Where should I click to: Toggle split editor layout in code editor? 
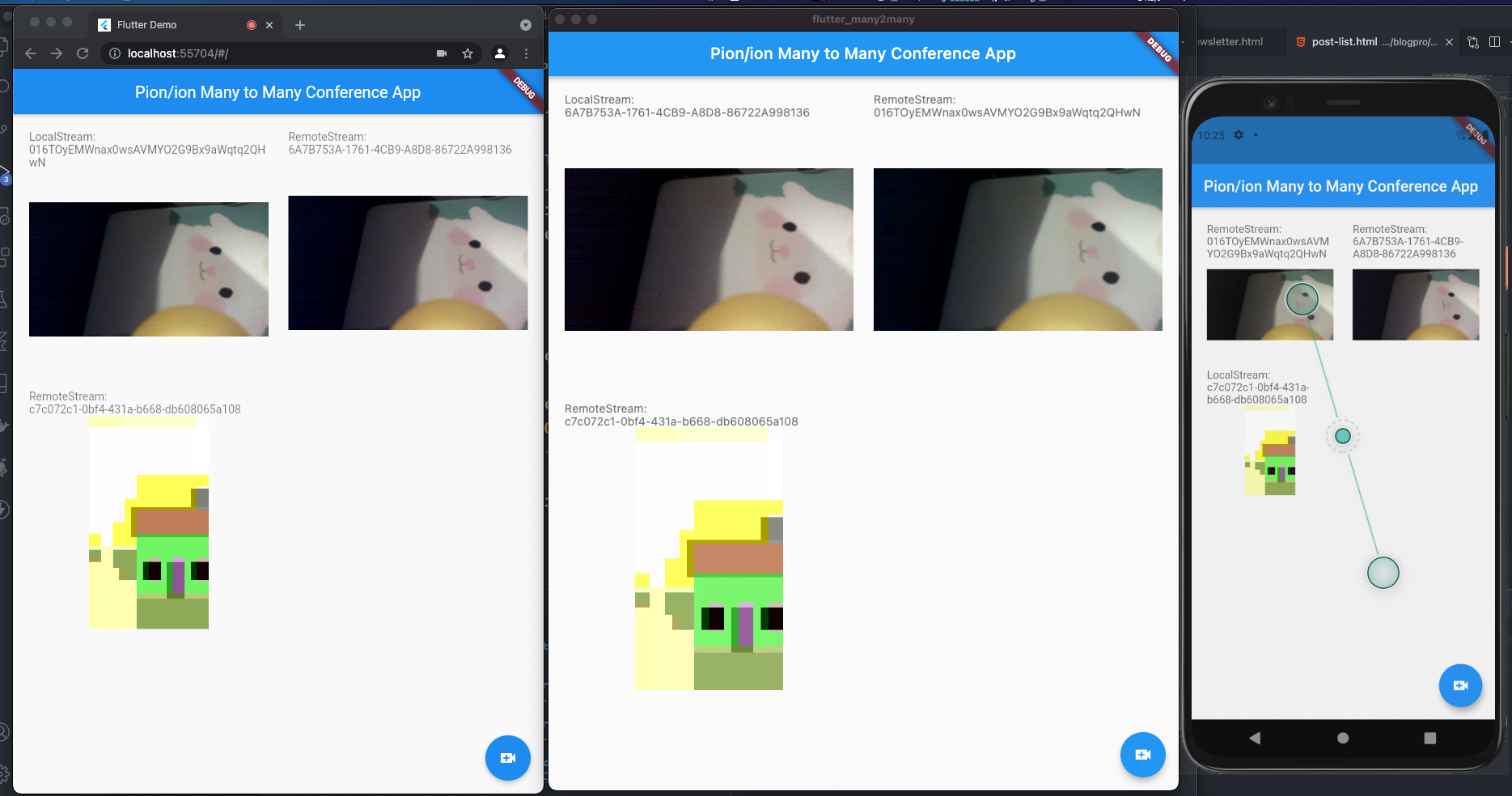pyautogui.click(x=1494, y=42)
